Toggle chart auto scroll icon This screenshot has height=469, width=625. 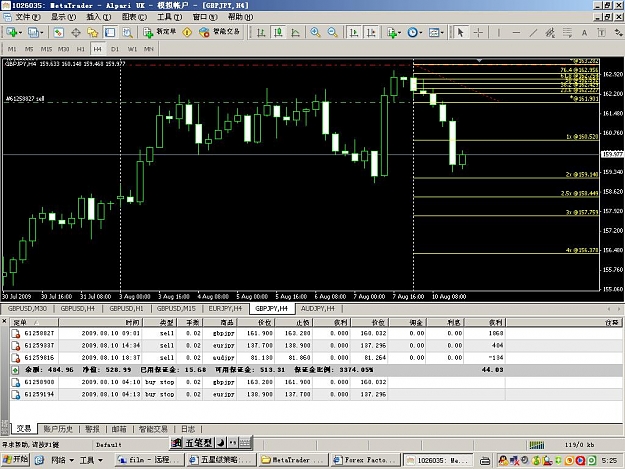[x=354, y=32]
